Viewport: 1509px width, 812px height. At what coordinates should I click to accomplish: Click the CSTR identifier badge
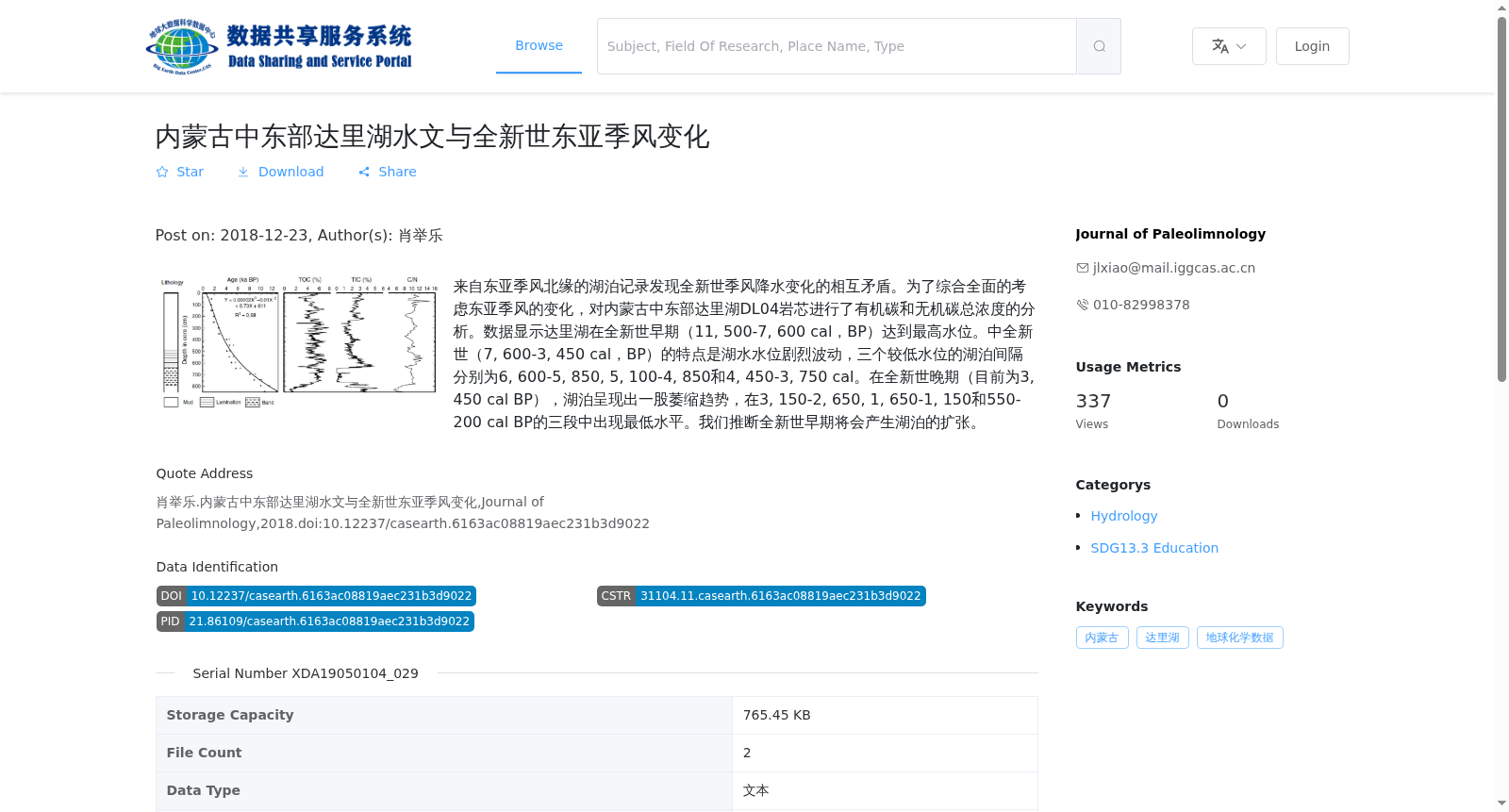pos(761,596)
